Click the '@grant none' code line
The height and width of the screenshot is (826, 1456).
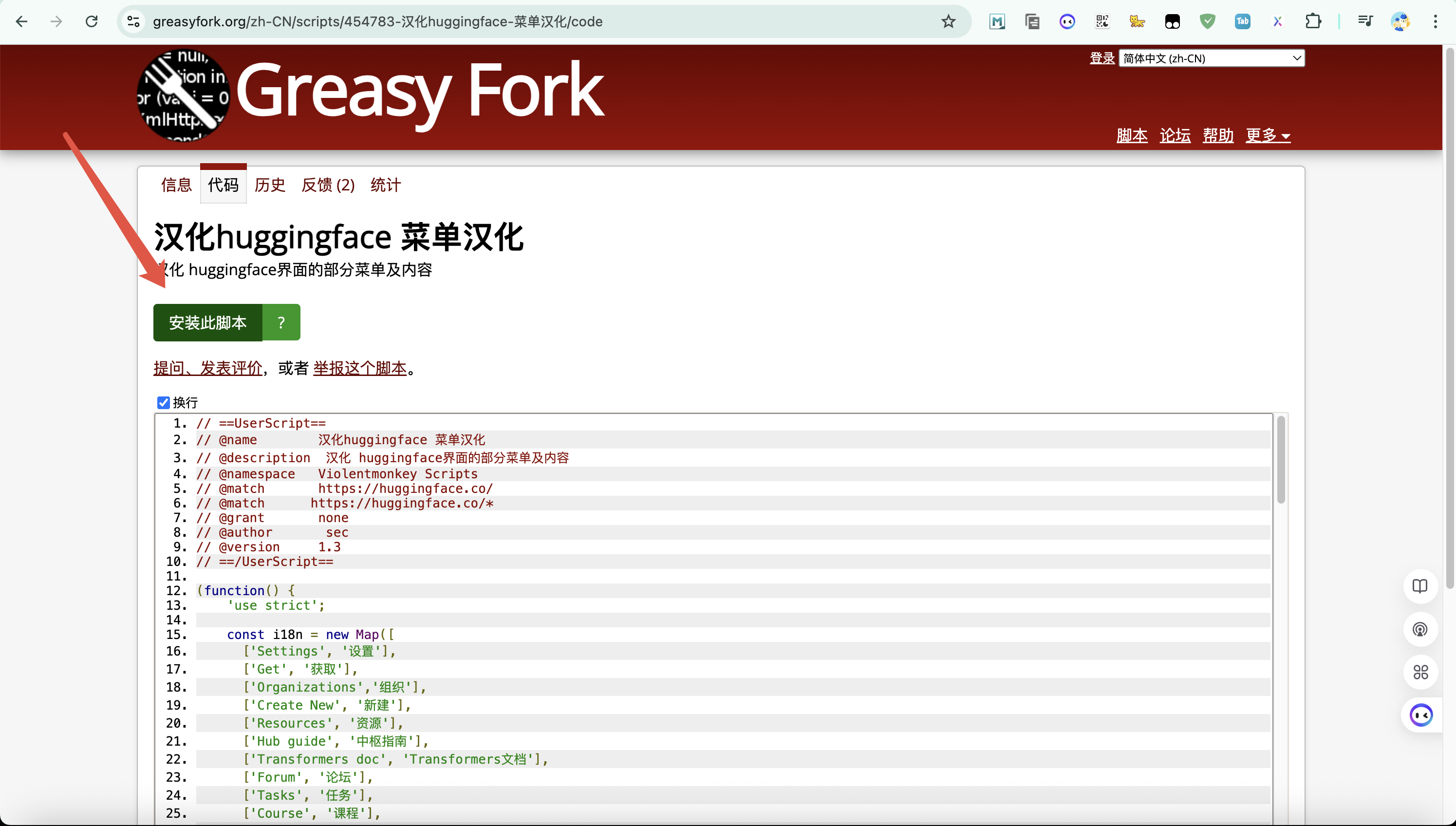point(272,517)
